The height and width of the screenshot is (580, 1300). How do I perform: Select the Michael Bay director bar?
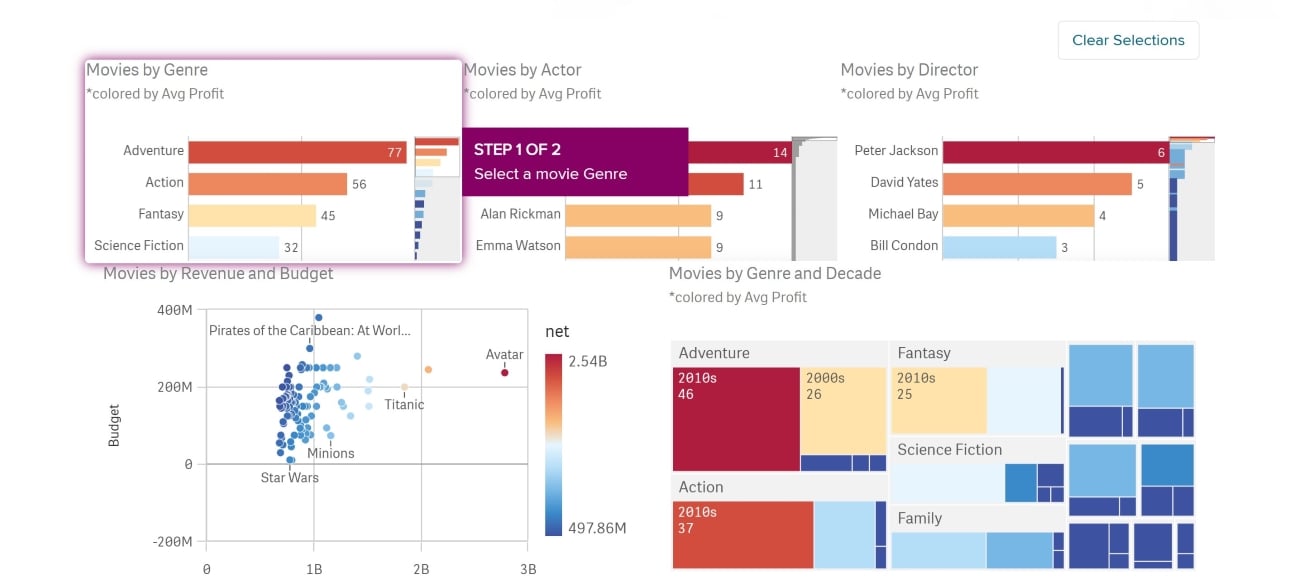pos(1018,215)
